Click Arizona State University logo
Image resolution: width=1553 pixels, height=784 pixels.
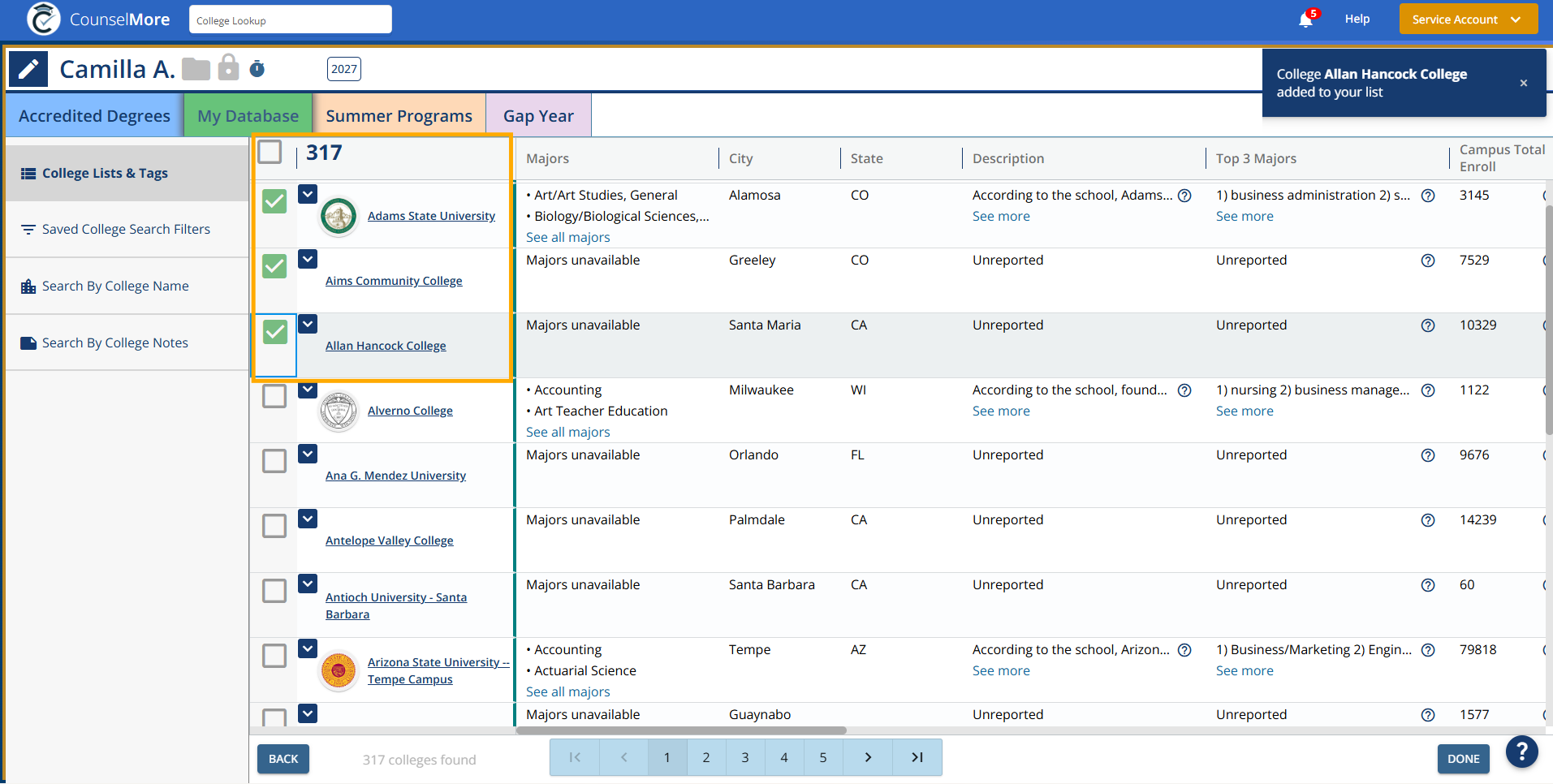point(339,671)
